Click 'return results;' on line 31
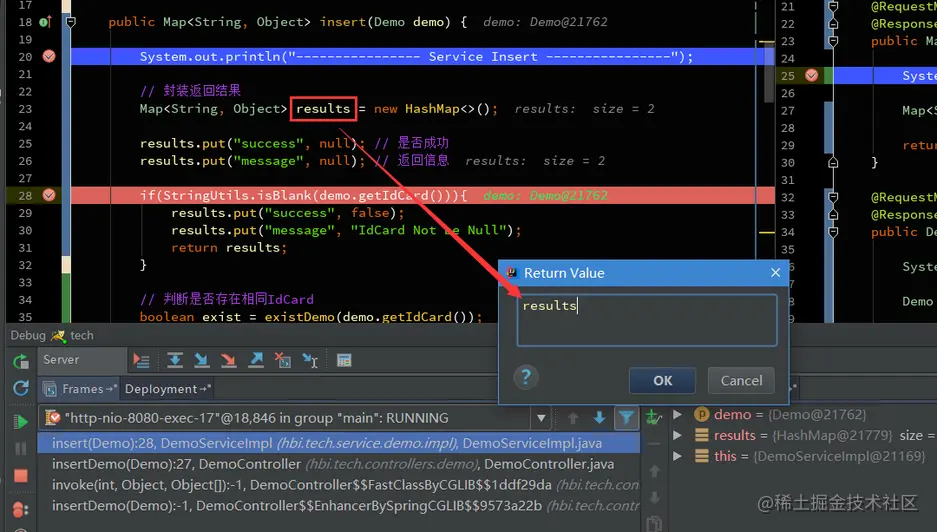The image size is (937, 532). point(229,247)
